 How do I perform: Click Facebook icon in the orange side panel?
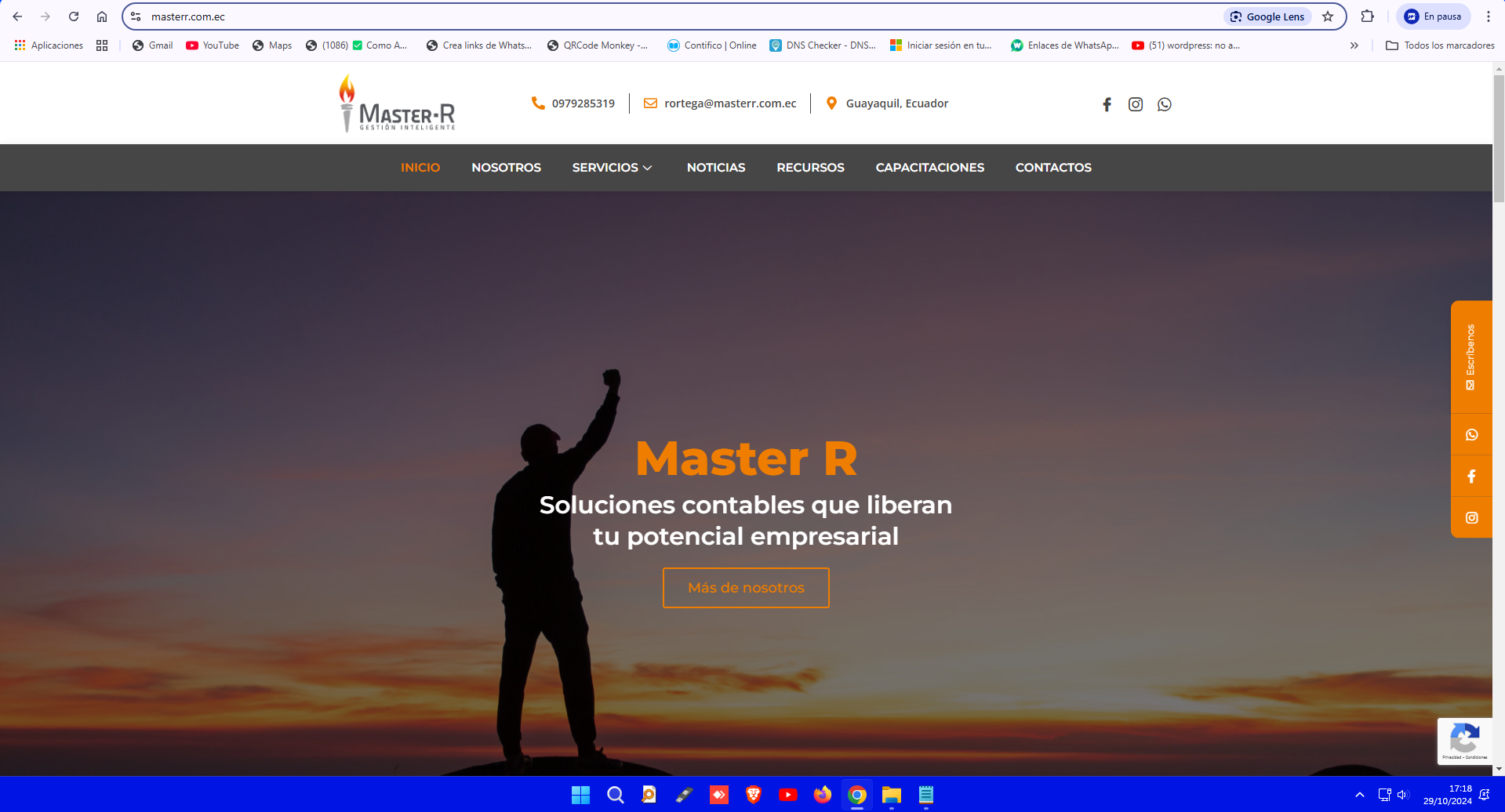click(x=1471, y=477)
